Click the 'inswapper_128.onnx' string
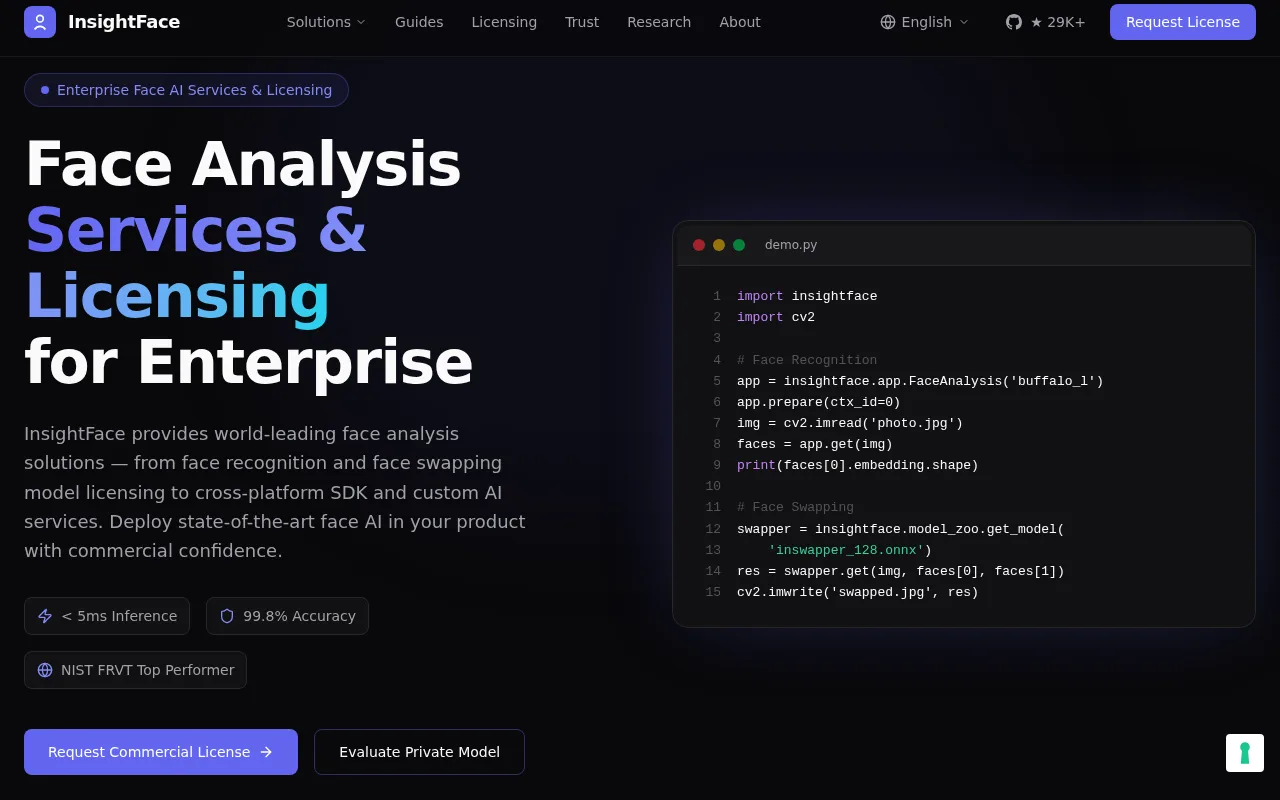Image resolution: width=1280 pixels, height=800 pixels. [x=846, y=550]
